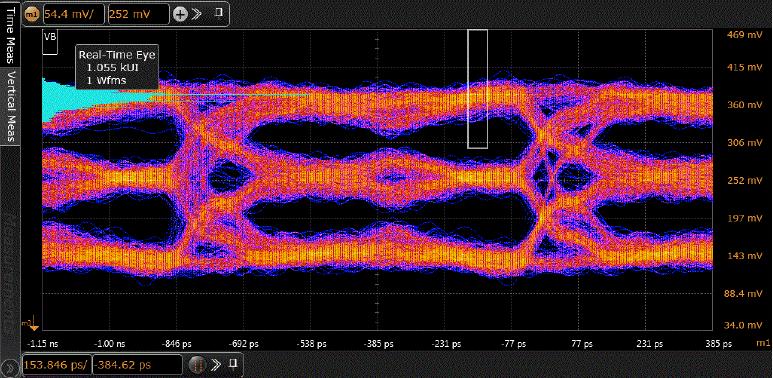Select the white rectangular mask region
This screenshot has height=378, width=773.
pyautogui.click(x=477, y=89)
